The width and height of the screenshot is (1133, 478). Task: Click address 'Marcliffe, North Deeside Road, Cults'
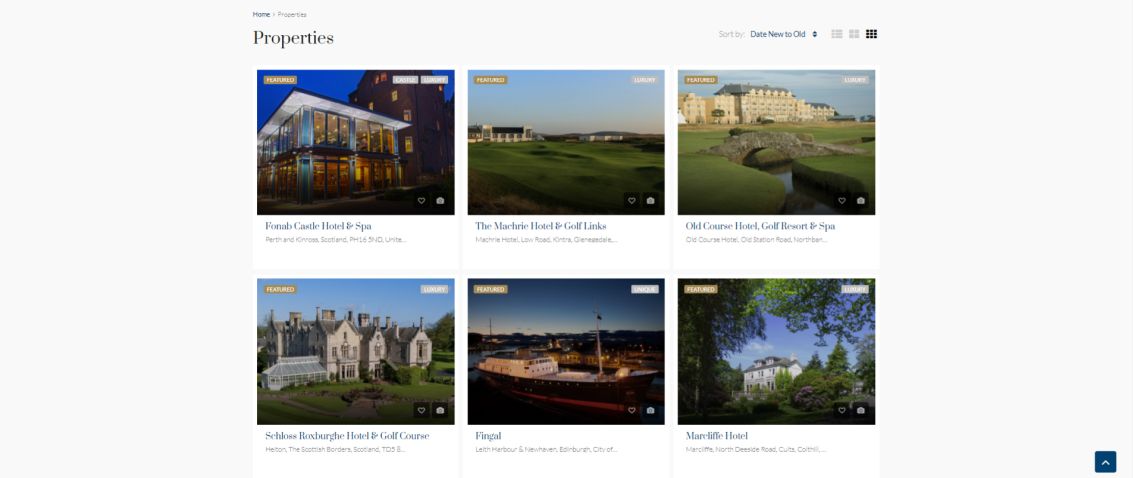(x=756, y=449)
